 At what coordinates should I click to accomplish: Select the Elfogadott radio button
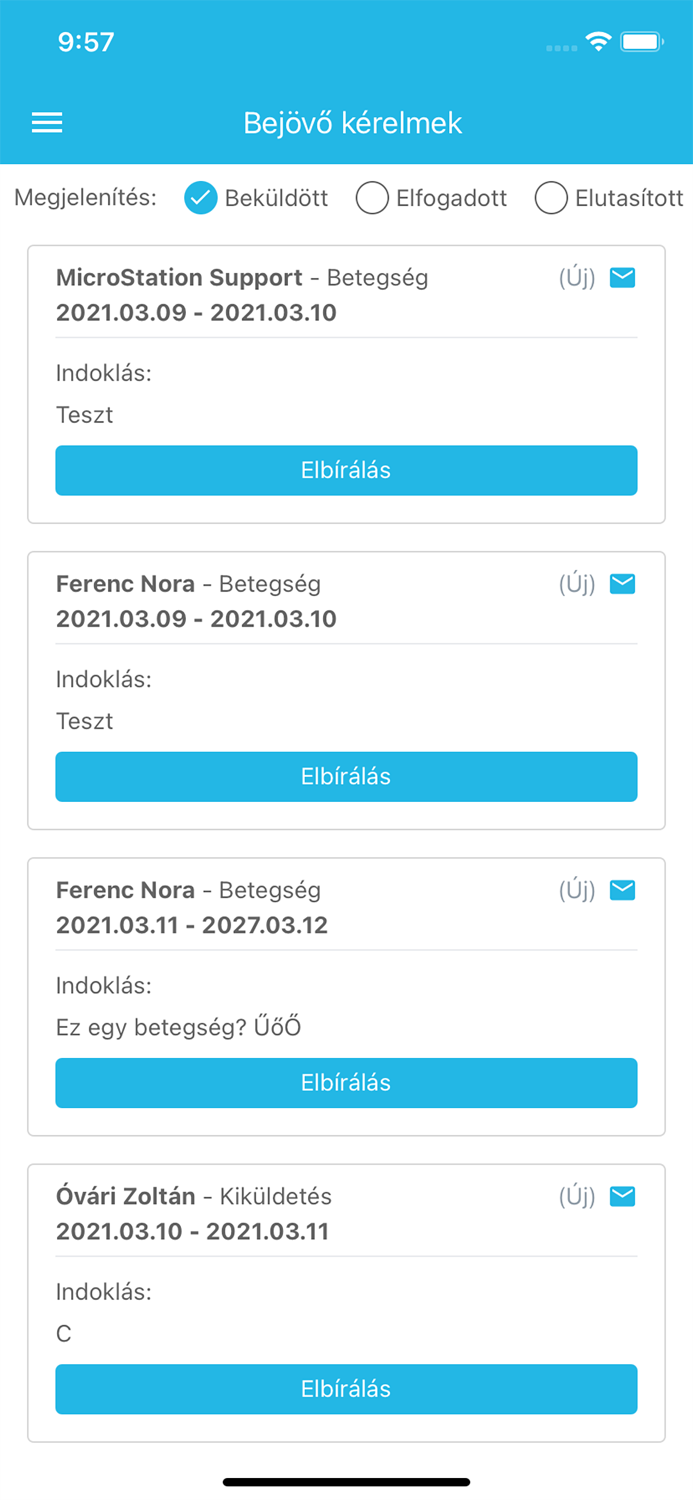(372, 198)
